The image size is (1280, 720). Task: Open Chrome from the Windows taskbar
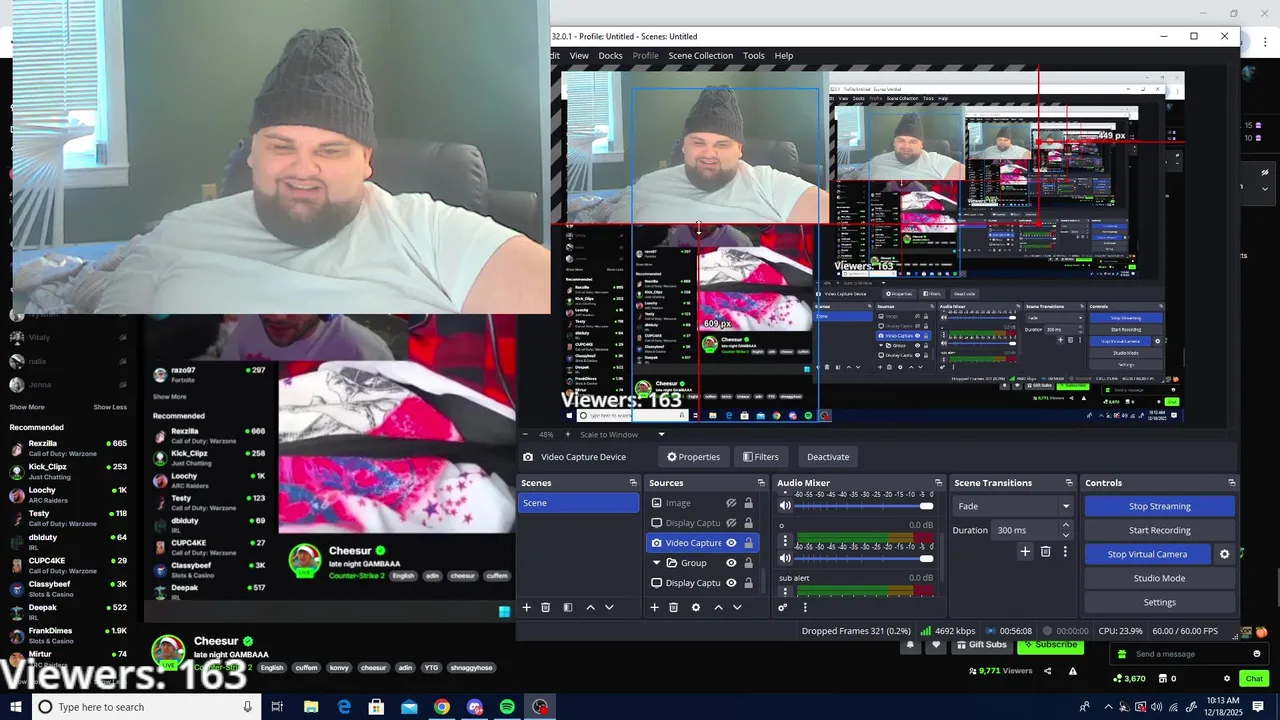tap(441, 707)
